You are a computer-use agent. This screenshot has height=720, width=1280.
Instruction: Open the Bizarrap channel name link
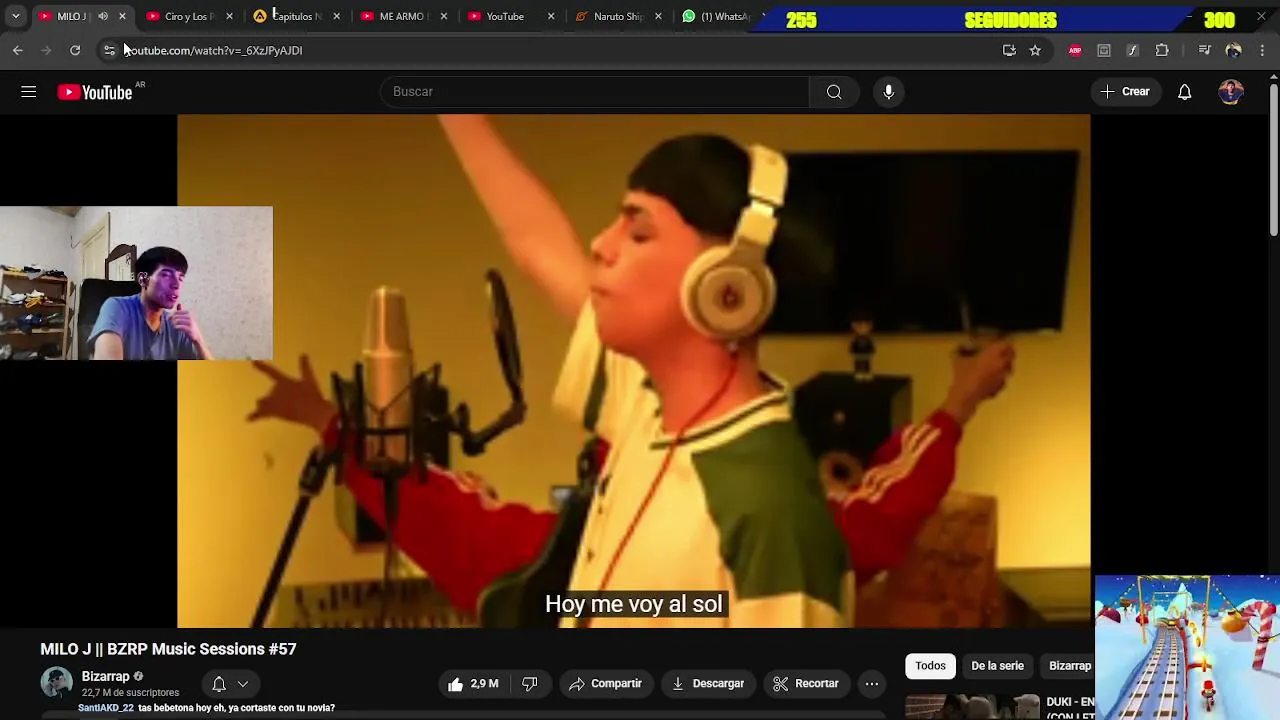[x=106, y=677]
